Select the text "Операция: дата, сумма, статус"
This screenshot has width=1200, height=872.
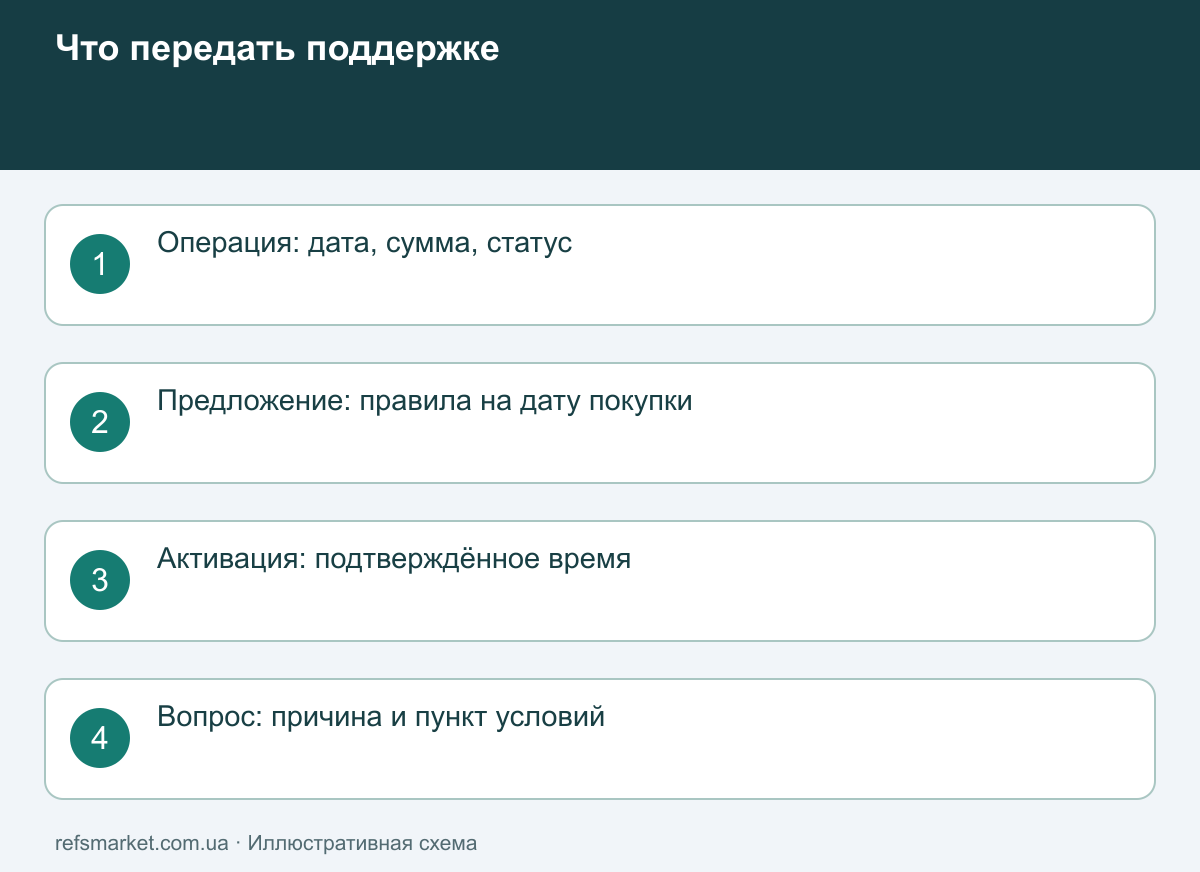click(x=365, y=243)
